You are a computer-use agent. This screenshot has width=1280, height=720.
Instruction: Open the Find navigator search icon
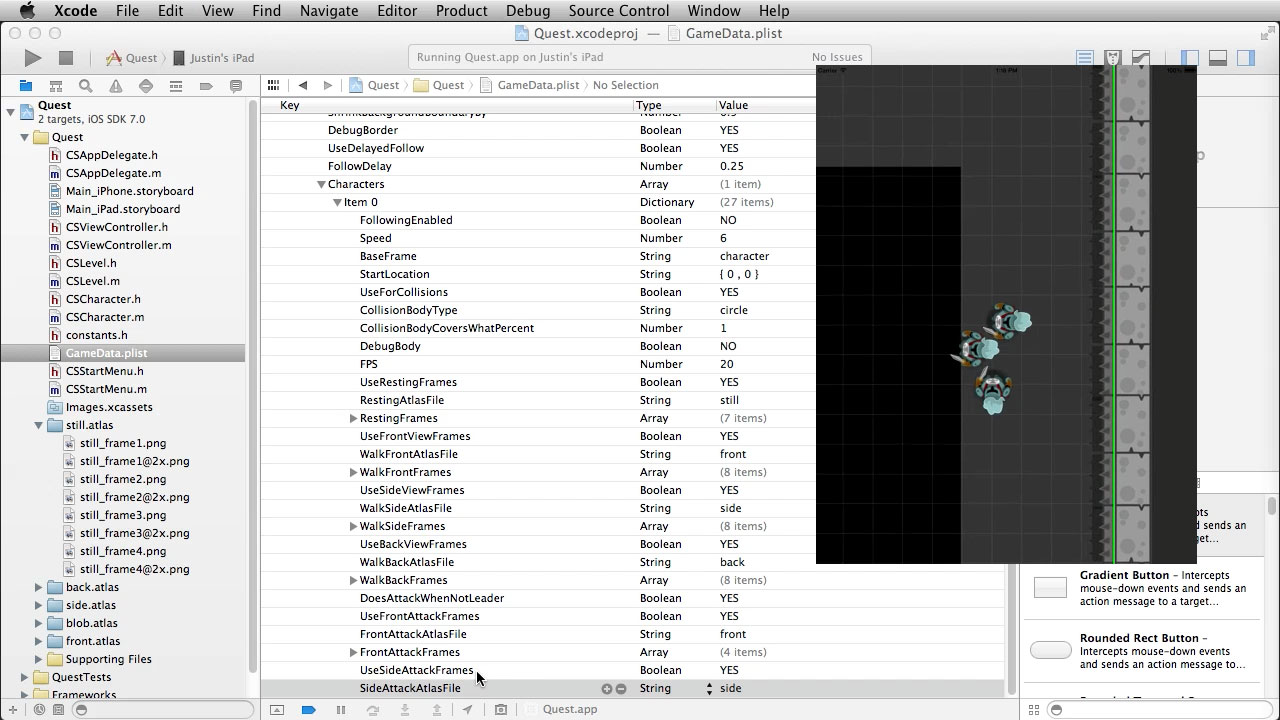(x=86, y=86)
